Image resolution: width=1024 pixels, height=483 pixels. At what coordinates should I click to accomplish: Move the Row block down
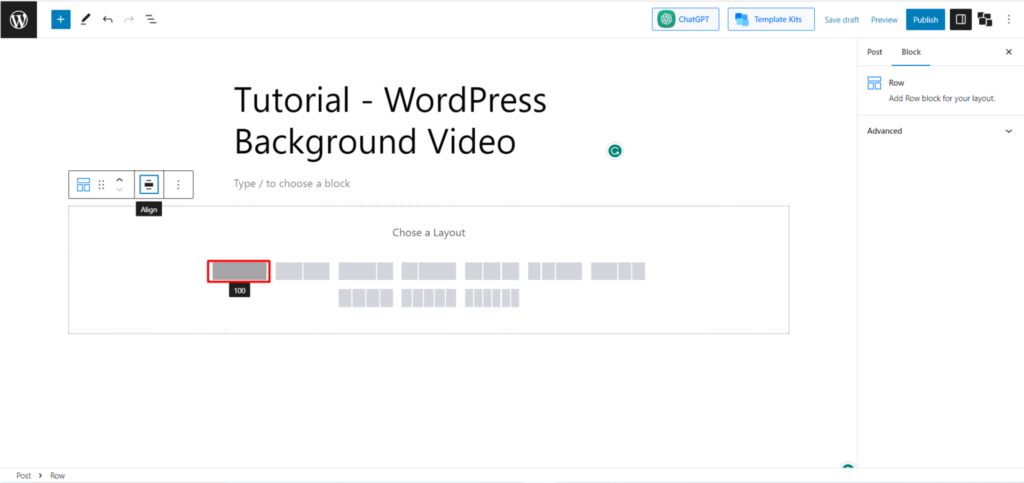click(x=120, y=190)
